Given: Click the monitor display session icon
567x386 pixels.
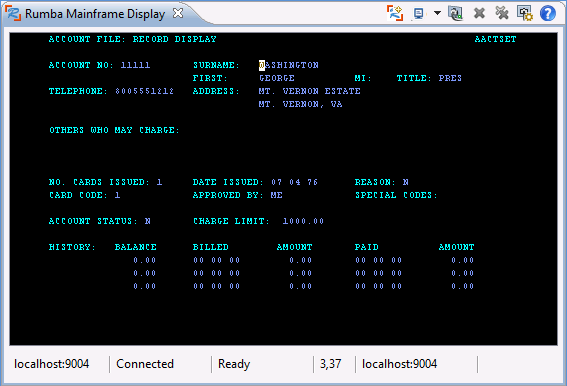Looking at the screenshot, I should pos(419,14).
